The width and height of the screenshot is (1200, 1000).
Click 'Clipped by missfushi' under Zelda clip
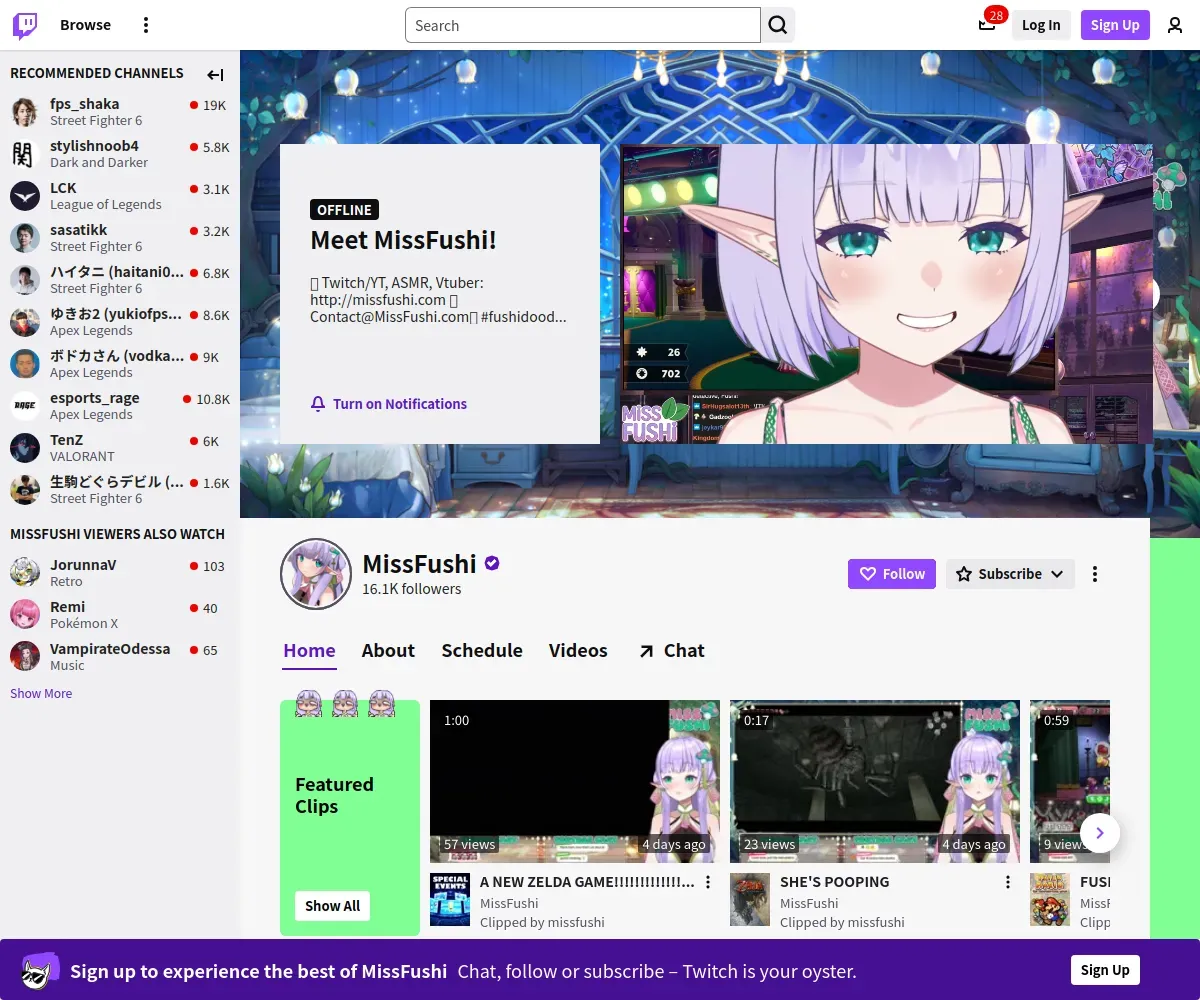tap(542, 922)
